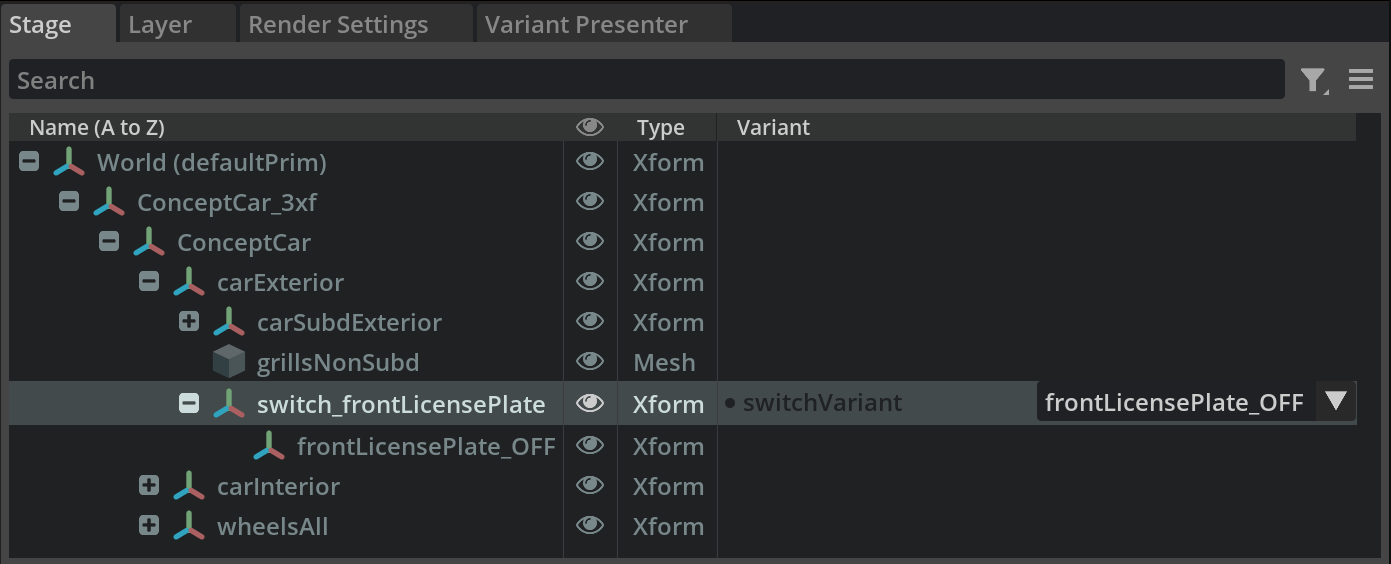The width and height of the screenshot is (1391, 564).
Task: Click the Search input field
Action: pyautogui.click(x=647, y=80)
